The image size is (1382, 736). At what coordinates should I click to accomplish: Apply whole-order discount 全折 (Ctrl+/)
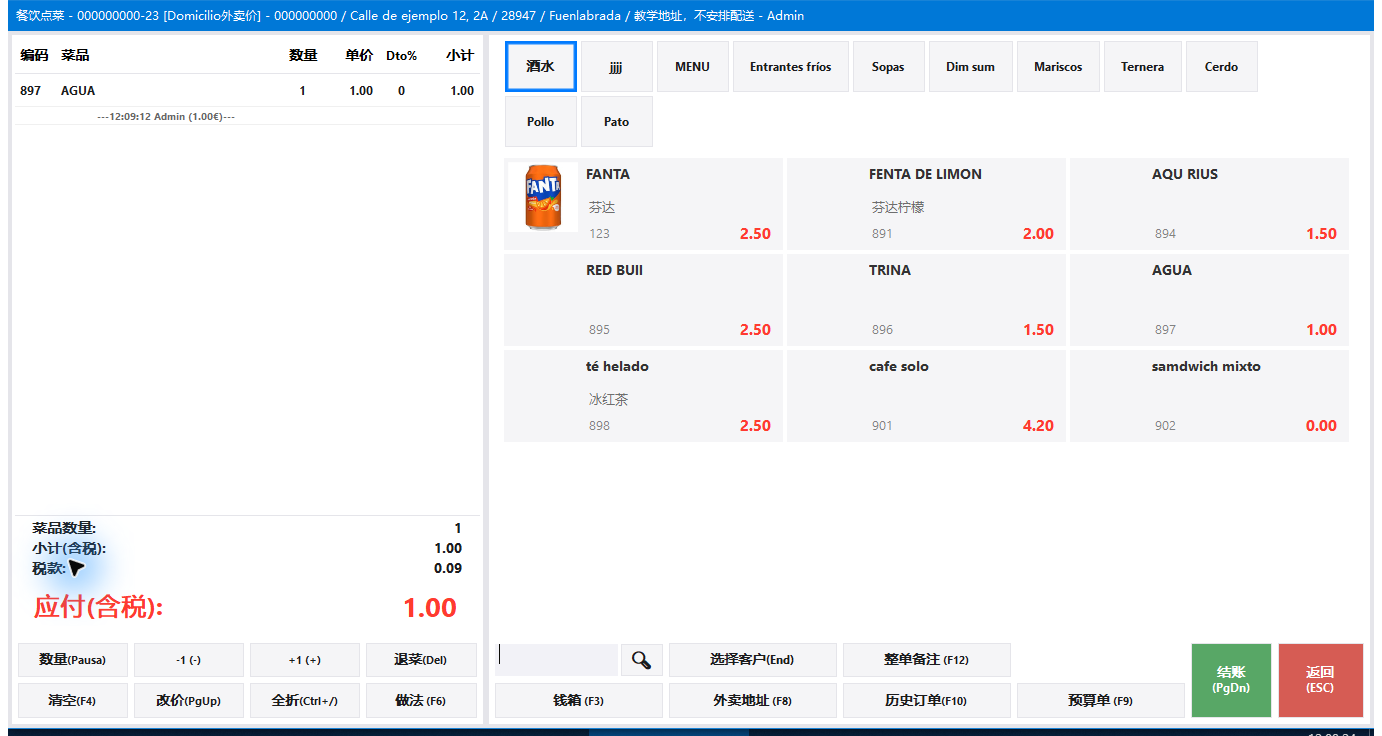tap(305, 701)
